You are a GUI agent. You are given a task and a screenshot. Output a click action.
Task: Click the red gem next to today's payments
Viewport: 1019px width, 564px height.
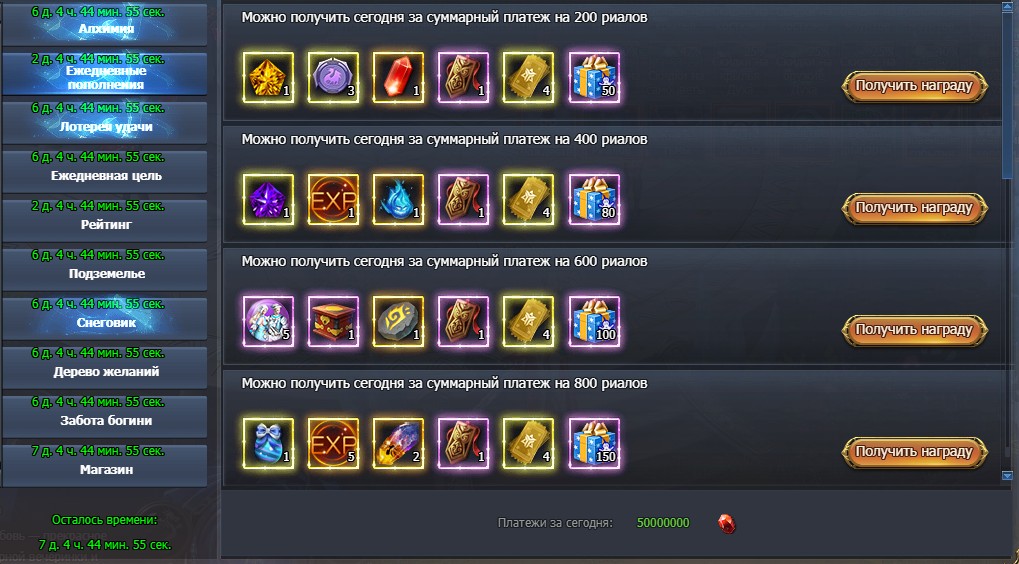pos(727,524)
